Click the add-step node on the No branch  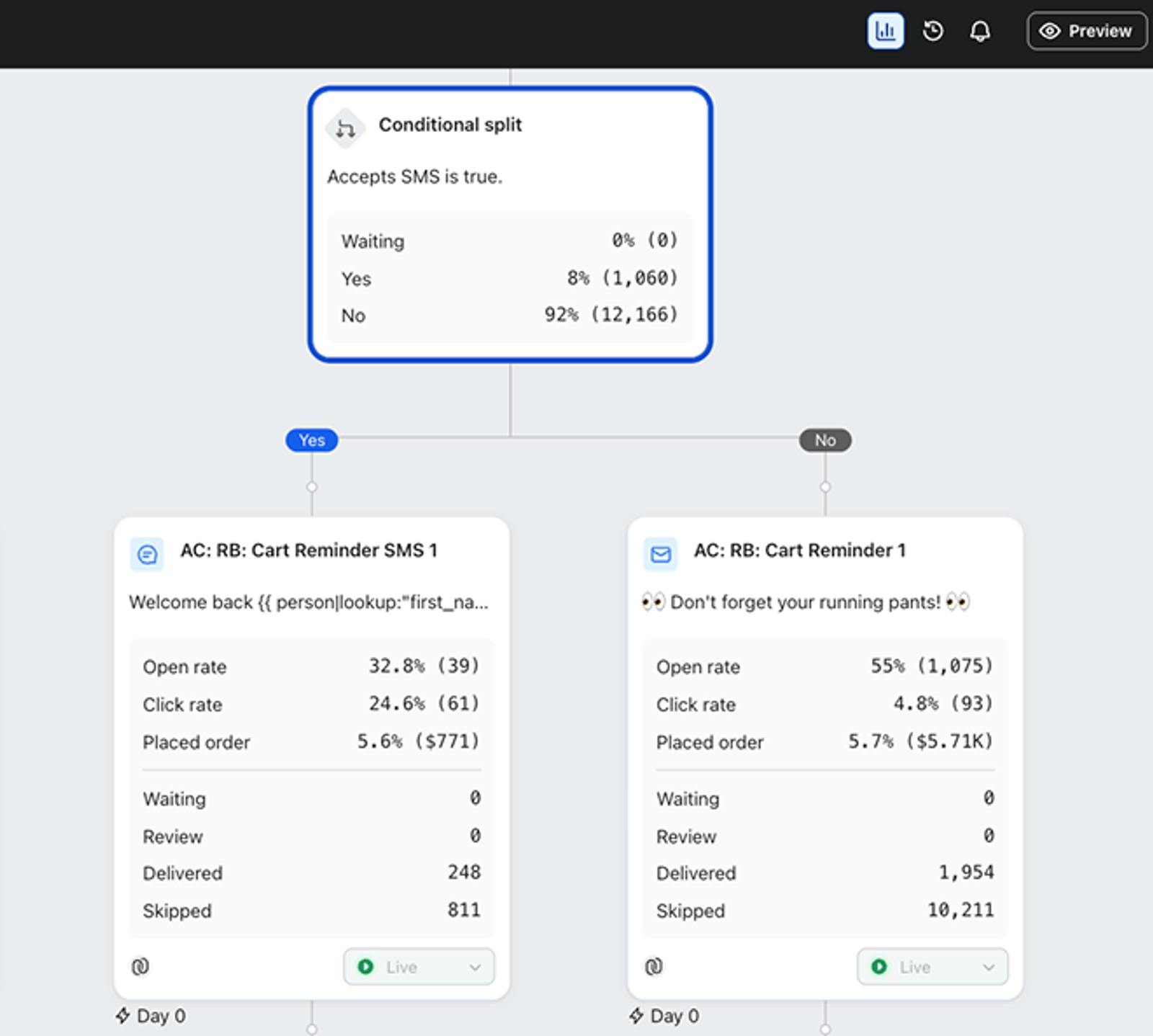click(825, 487)
